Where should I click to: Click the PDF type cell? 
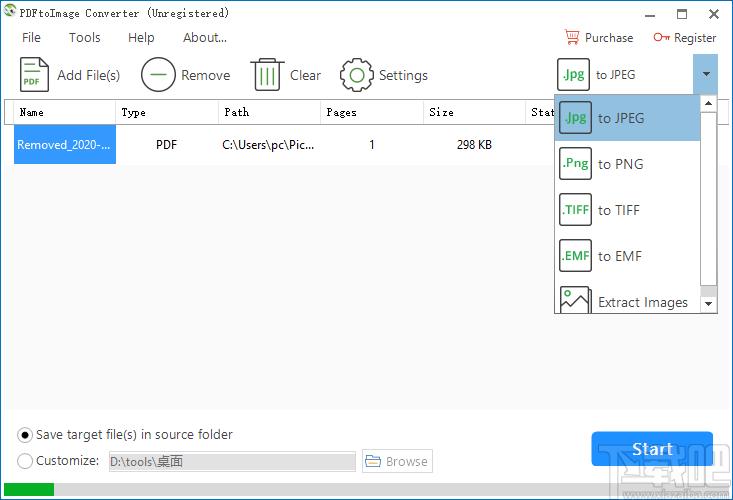pyautogui.click(x=166, y=144)
